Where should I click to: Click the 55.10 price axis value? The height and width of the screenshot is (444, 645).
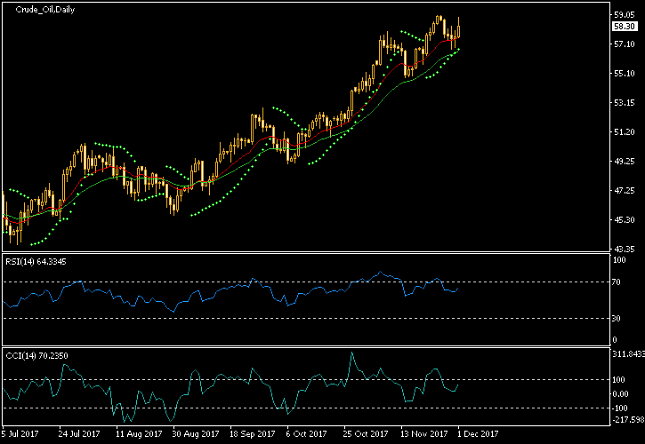(x=624, y=73)
